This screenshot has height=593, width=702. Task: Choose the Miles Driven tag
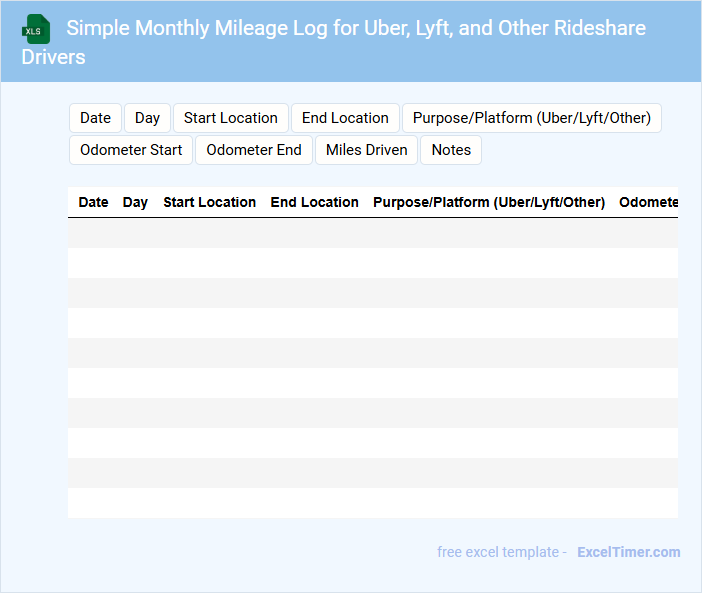click(367, 150)
